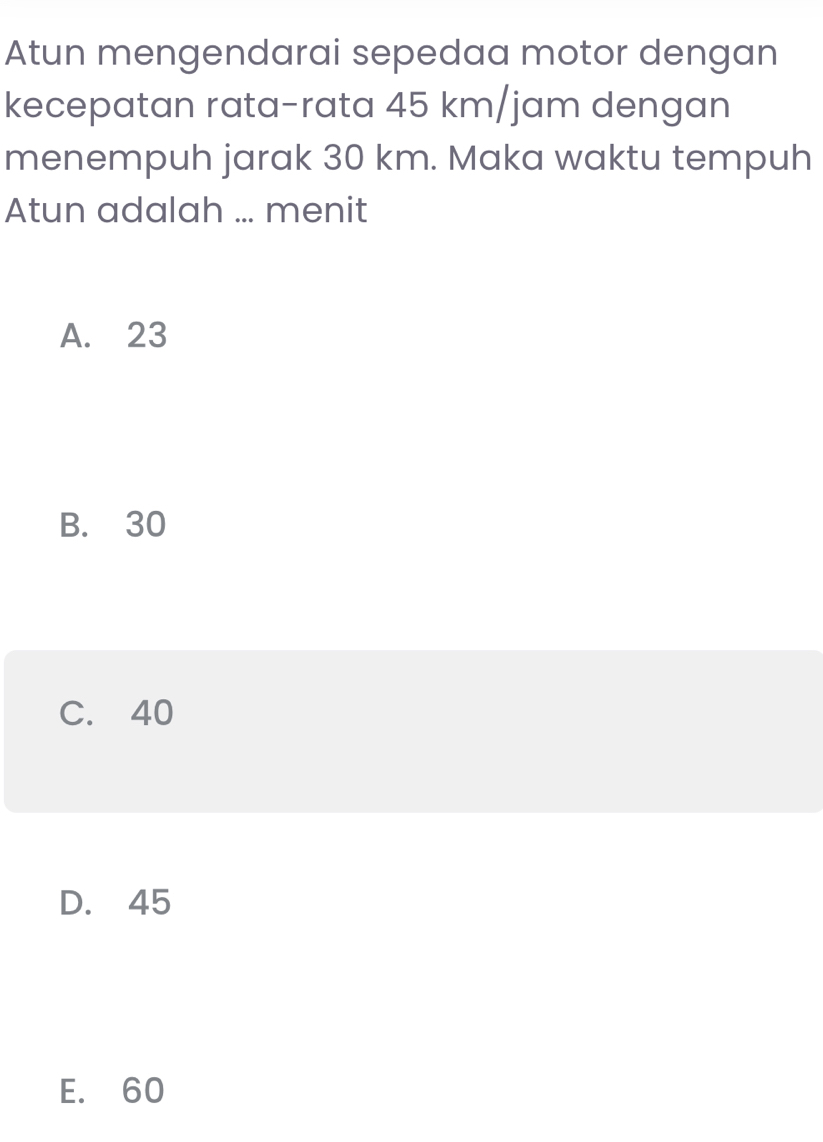Click the question line starting "Atun mengendarai"
This screenshot has height=1142, width=823.
pyautogui.click(x=390, y=52)
